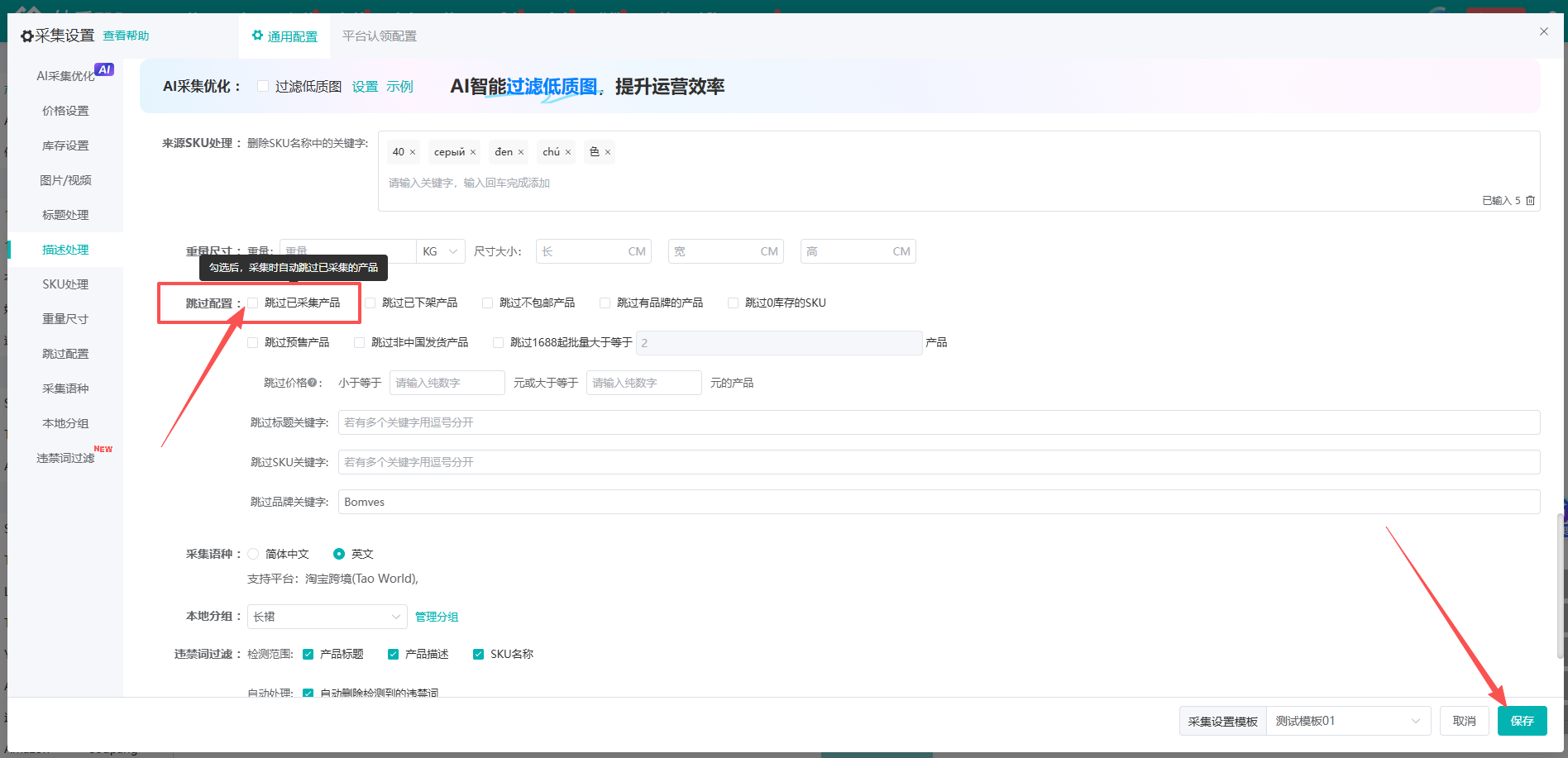Click the 1688起批量 quantity field
This screenshot has height=758, width=1568.
click(x=779, y=343)
